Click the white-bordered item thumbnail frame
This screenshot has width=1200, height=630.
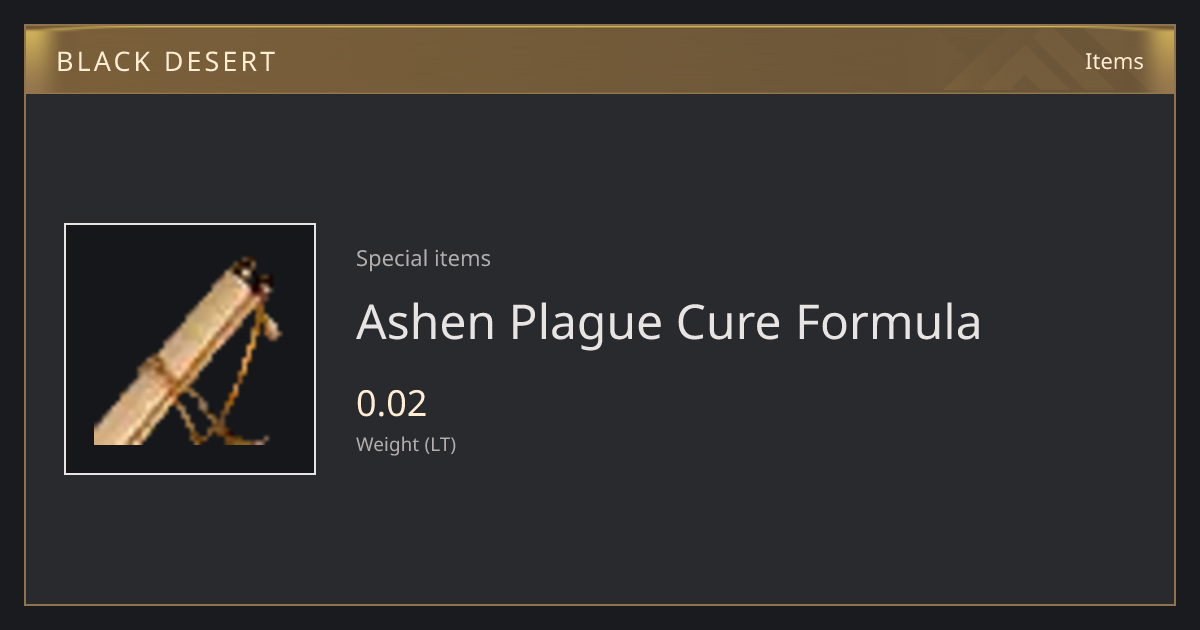tap(190, 349)
